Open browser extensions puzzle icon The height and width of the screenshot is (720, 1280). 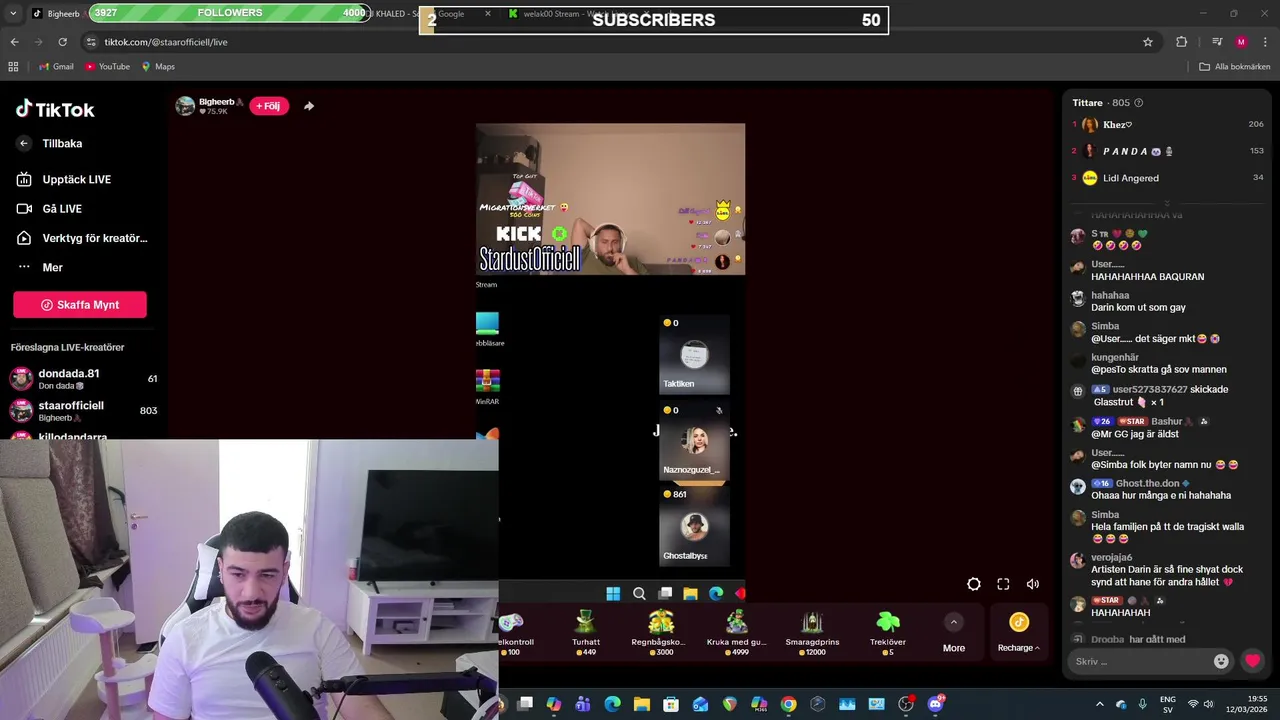tap(1181, 42)
